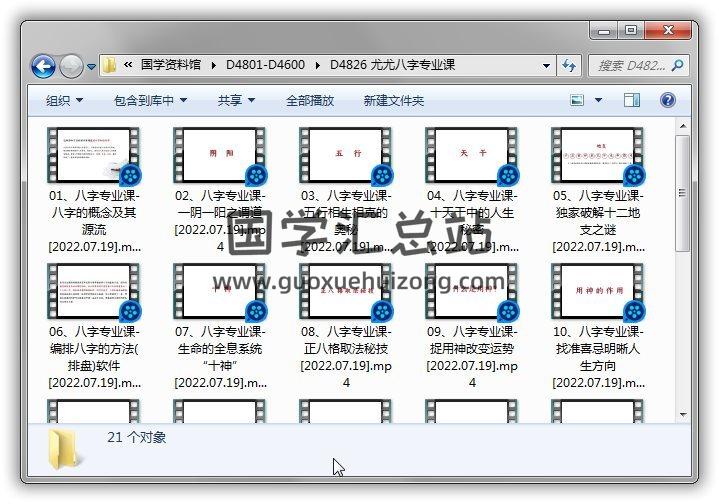Click the greyed Forward navigation arrow

point(71,66)
